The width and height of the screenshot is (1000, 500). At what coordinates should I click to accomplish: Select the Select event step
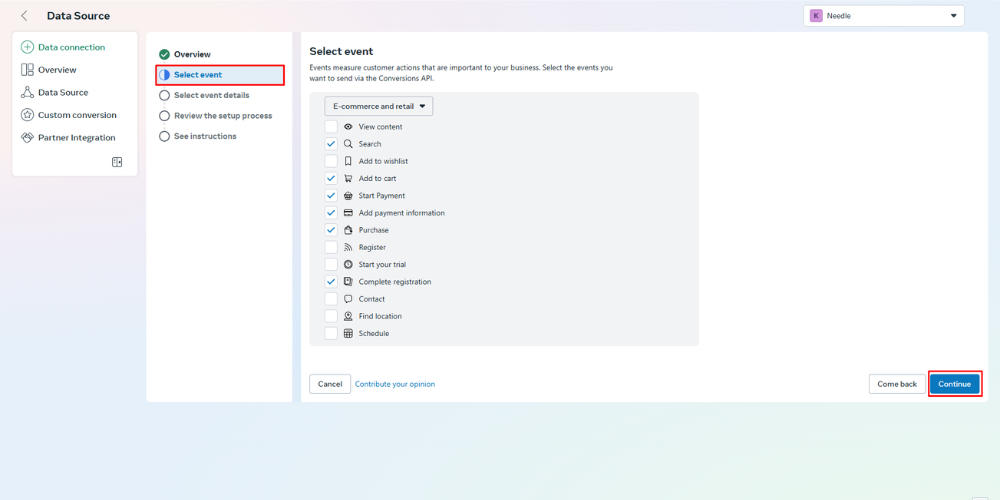(x=220, y=75)
